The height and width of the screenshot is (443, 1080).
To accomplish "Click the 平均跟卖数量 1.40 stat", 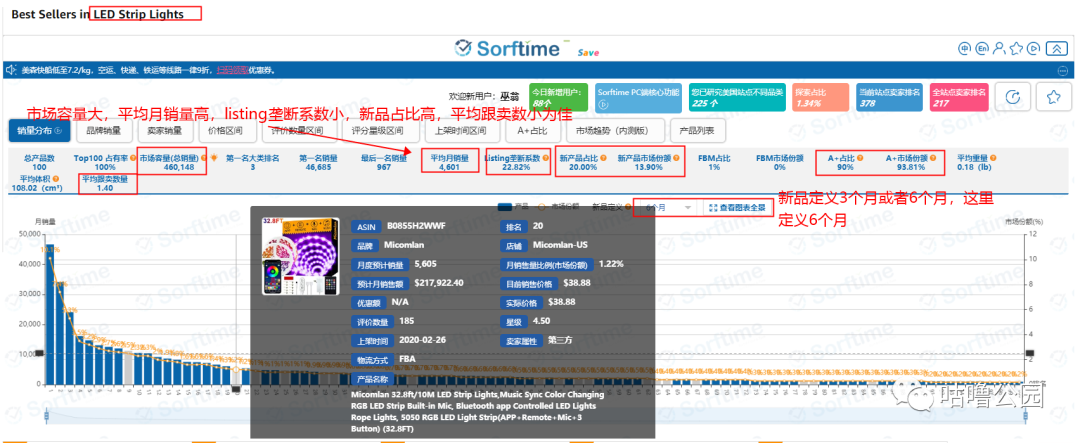I will [105, 183].
